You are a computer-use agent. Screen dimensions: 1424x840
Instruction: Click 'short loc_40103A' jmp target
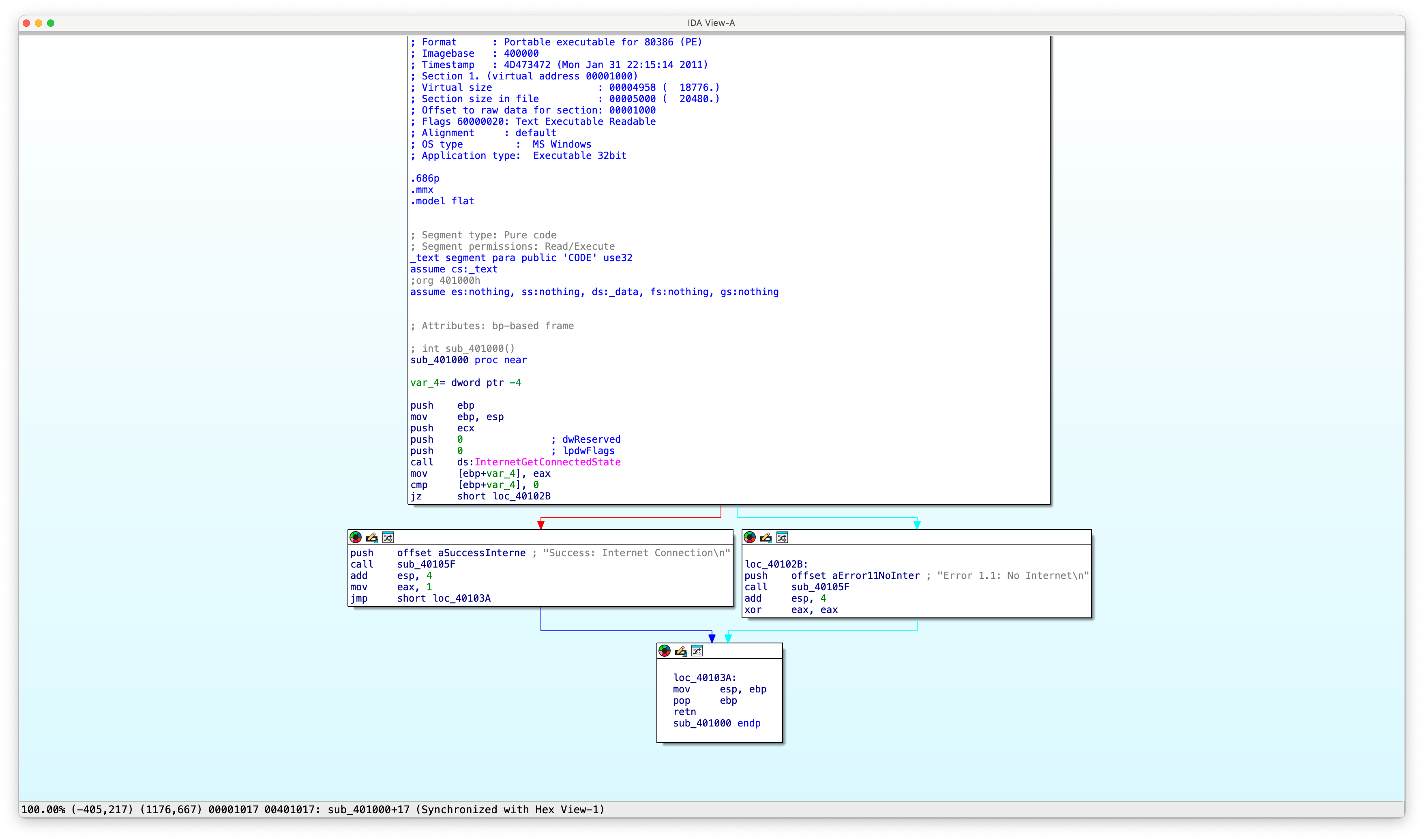click(x=444, y=598)
